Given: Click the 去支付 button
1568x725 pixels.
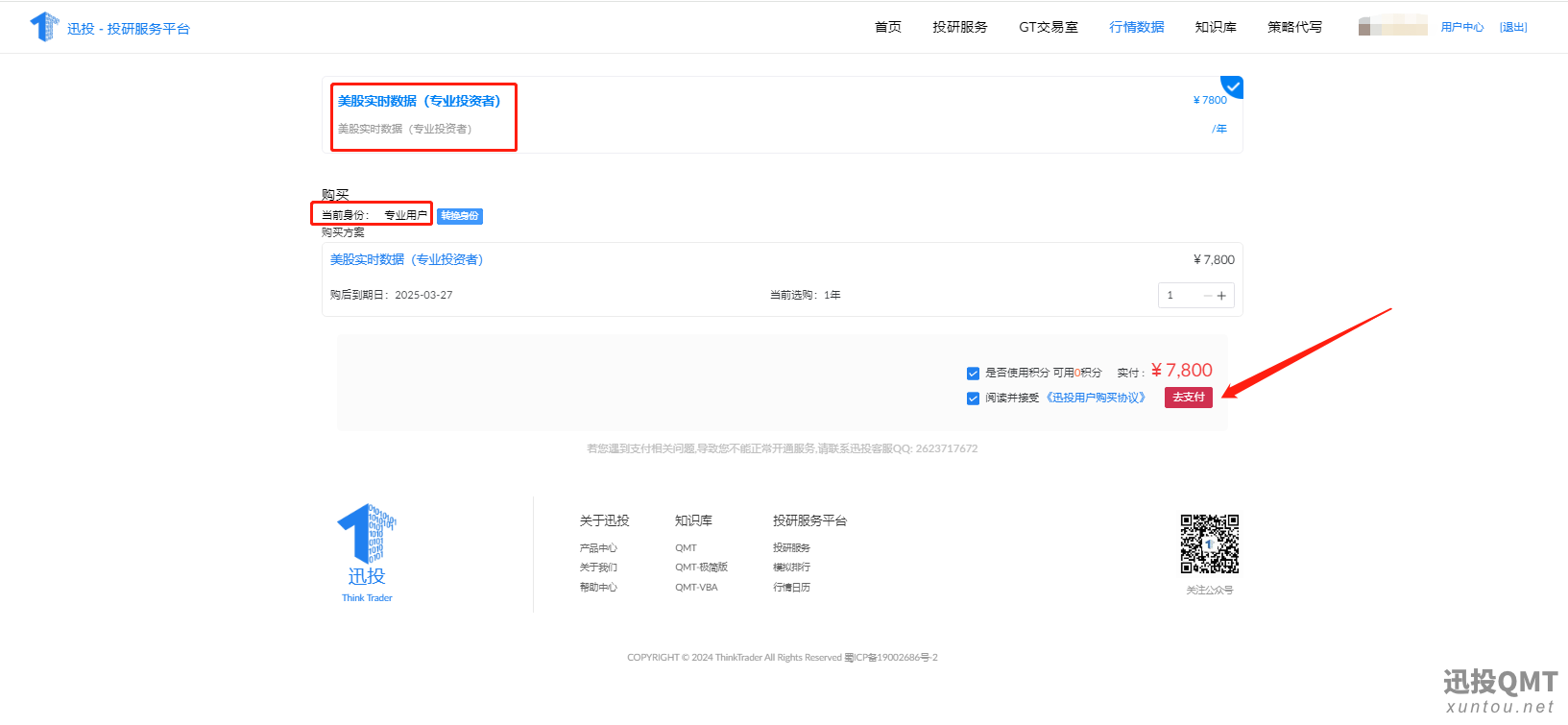Looking at the screenshot, I should (1189, 398).
